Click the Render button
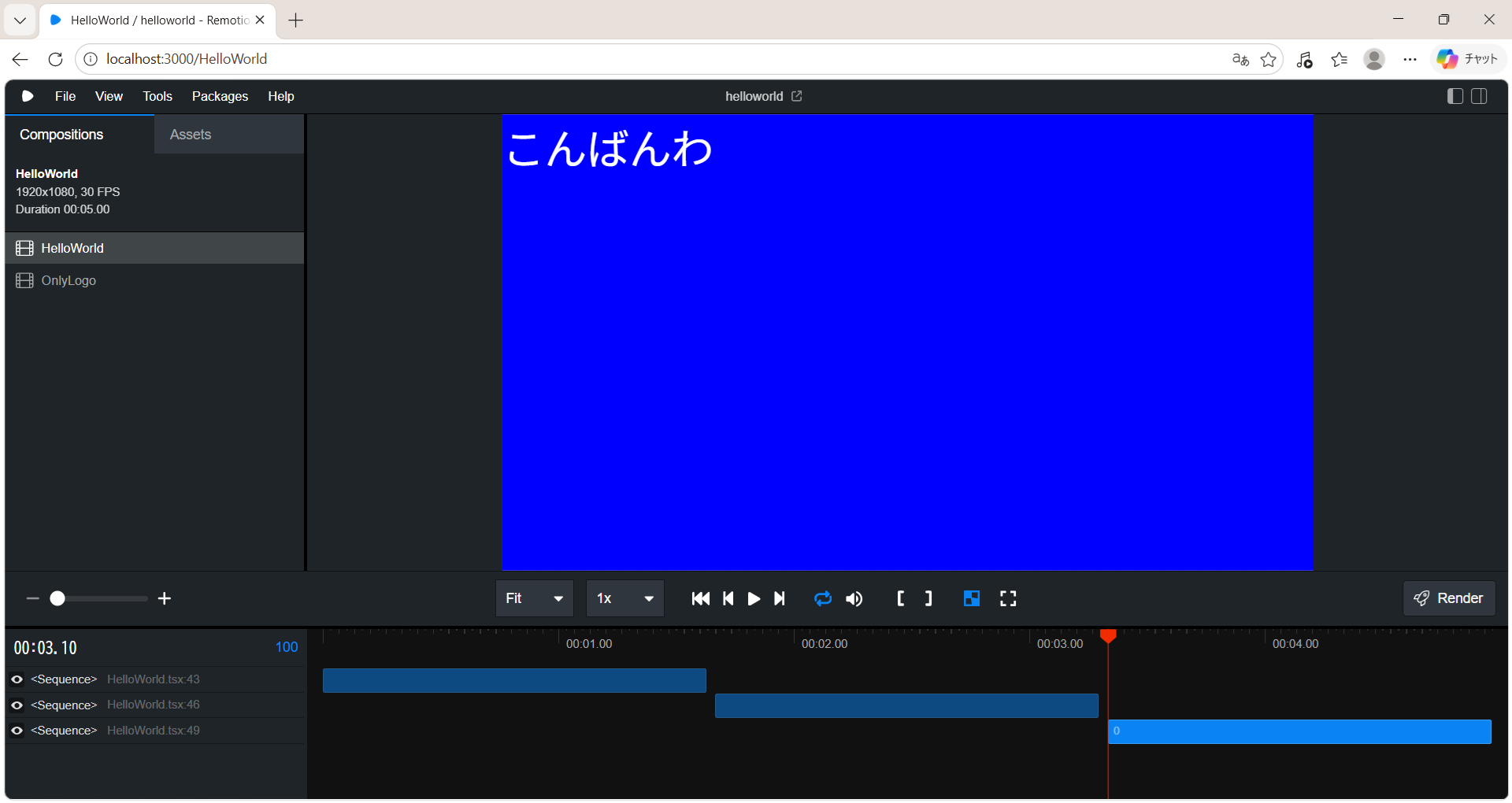 pos(1449,599)
